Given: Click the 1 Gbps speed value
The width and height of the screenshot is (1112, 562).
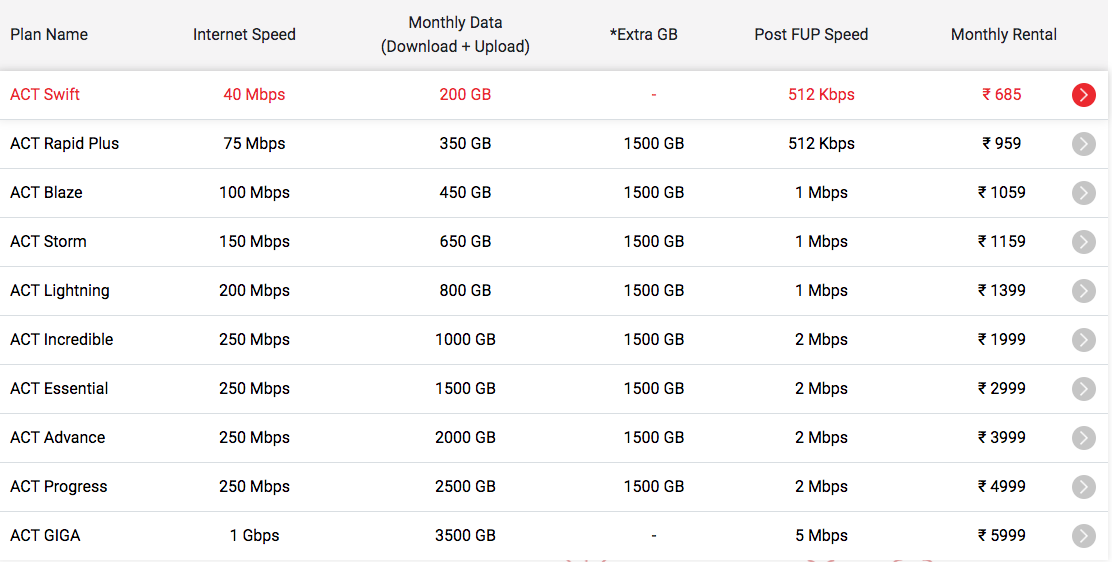Looking at the screenshot, I should tap(254, 535).
